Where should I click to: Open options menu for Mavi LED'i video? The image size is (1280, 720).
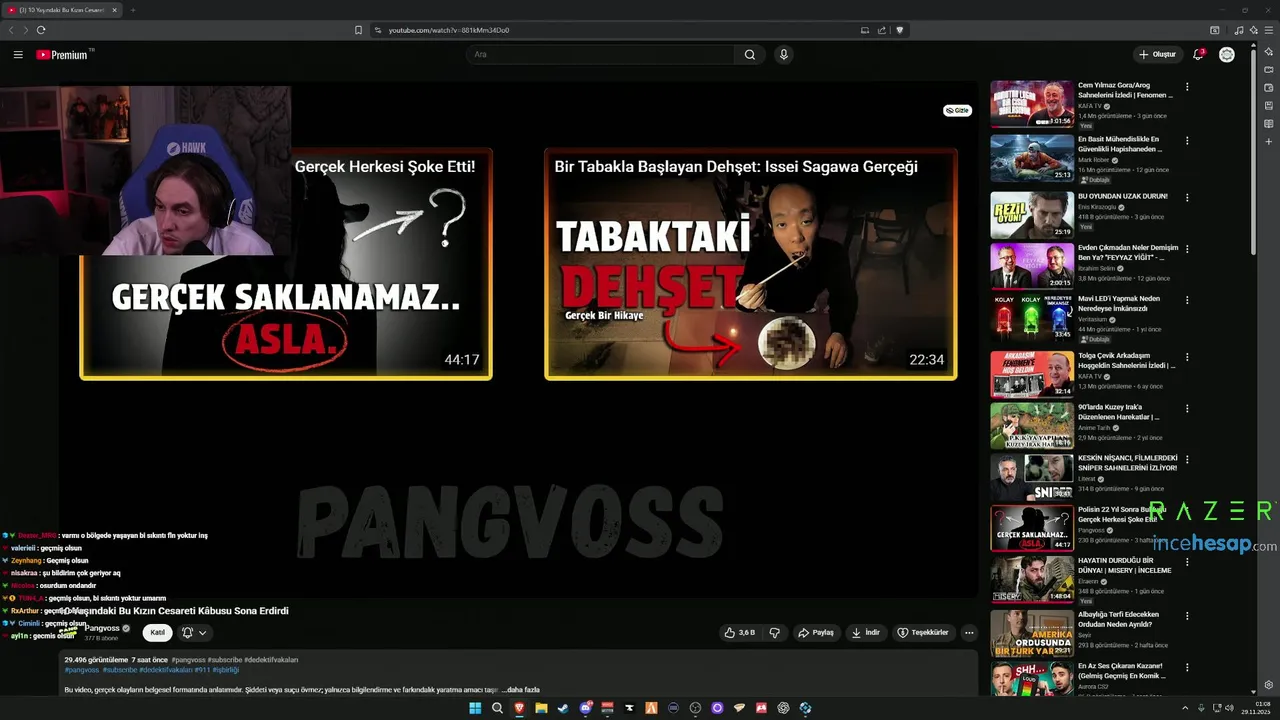pyautogui.click(x=1187, y=300)
